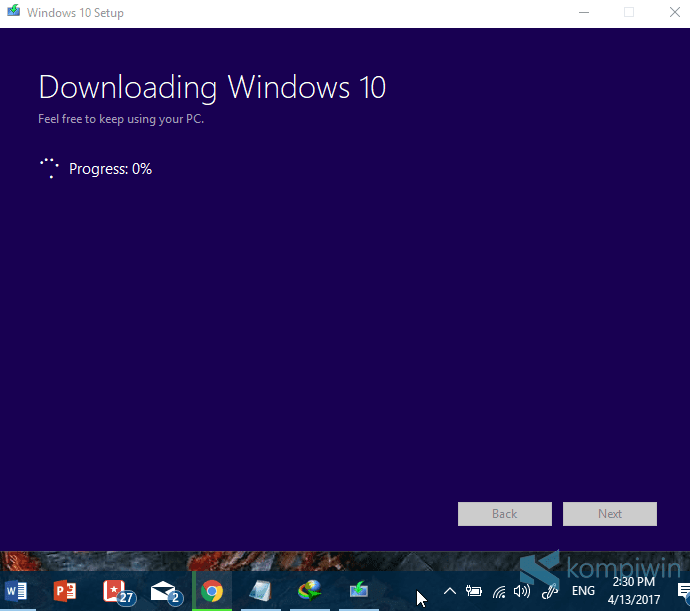Open the red app with 27 badge

tap(118, 592)
